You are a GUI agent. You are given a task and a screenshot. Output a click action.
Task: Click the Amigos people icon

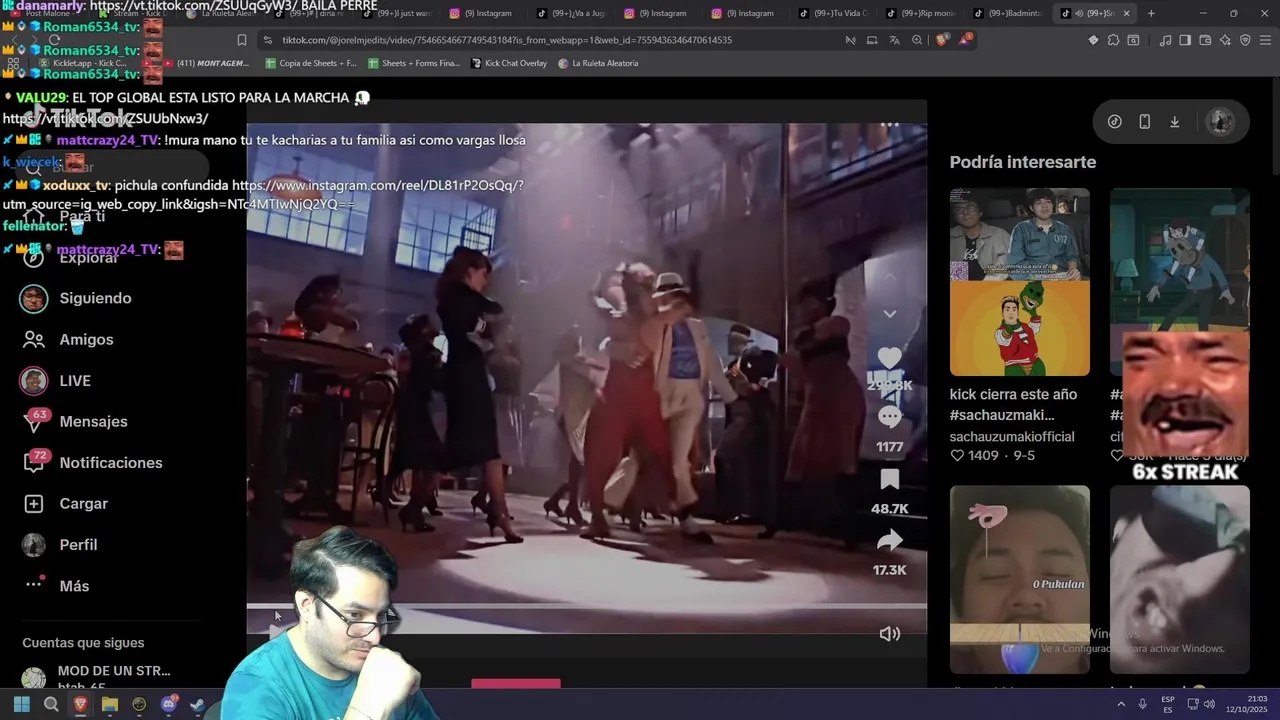tap(34, 340)
